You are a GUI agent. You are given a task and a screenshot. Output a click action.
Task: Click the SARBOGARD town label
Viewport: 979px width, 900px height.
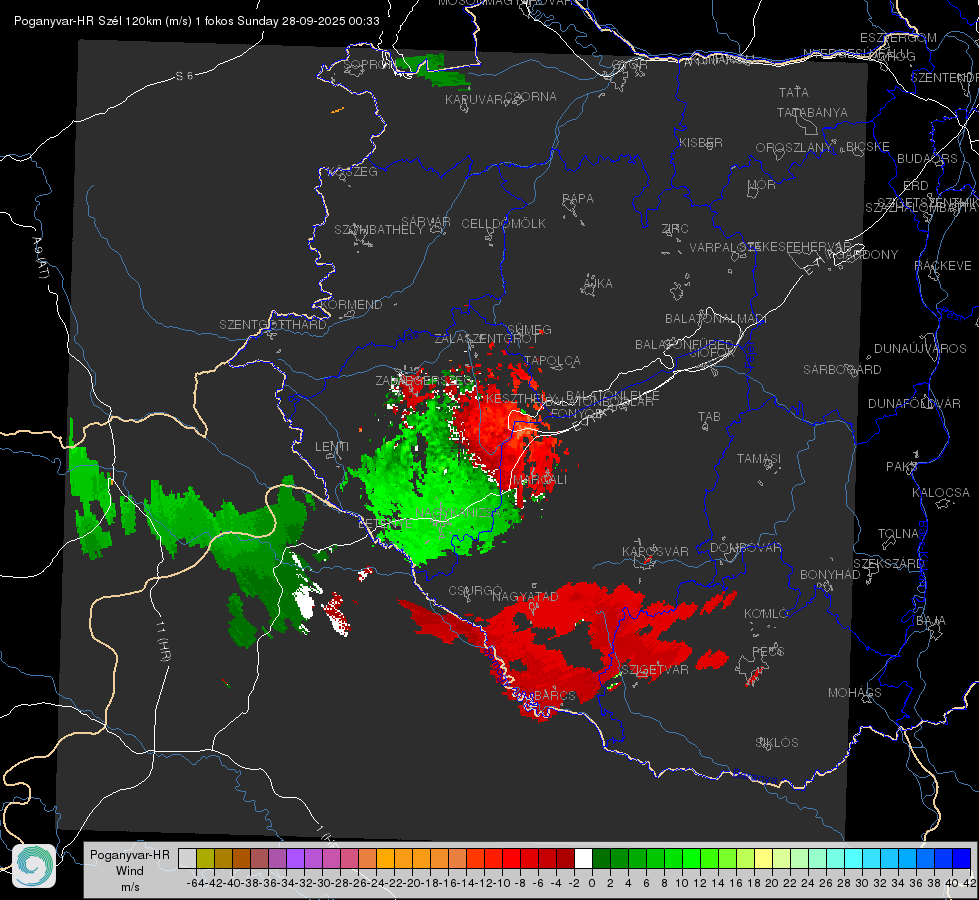842,370
